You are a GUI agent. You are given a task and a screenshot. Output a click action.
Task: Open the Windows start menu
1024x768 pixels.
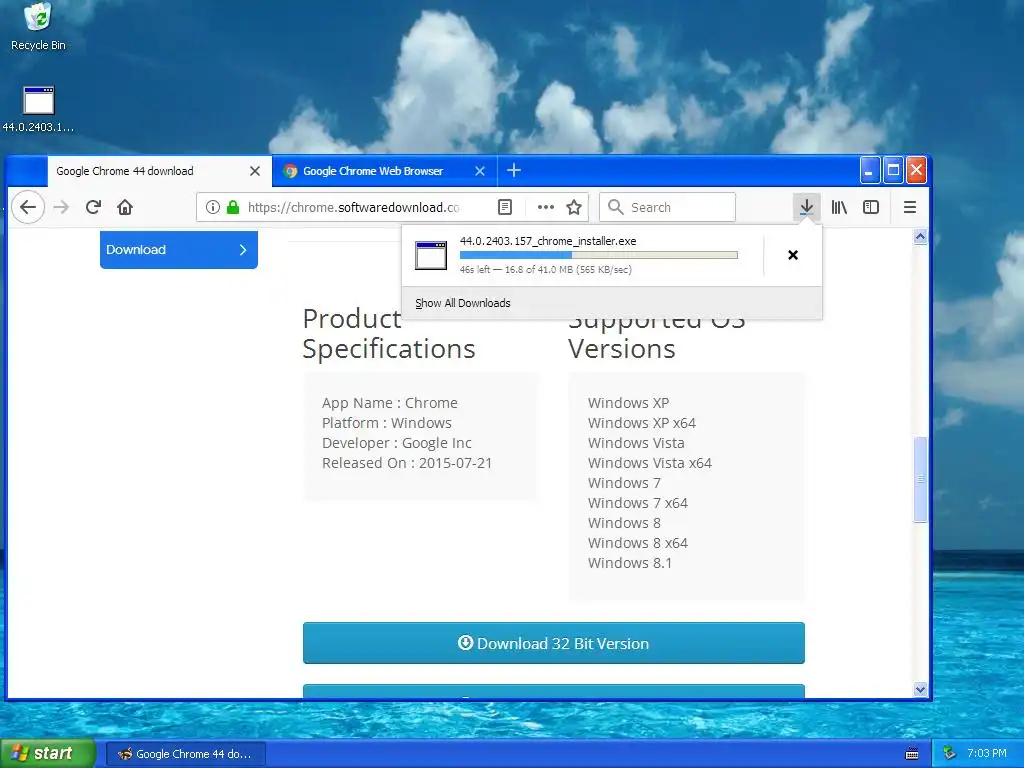coord(48,754)
